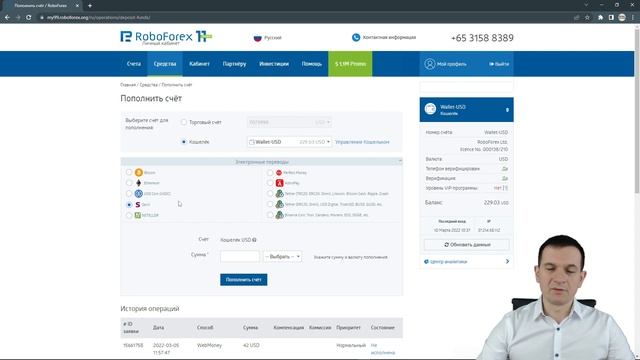Open the Chrome three-dot menu
The width and height of the screenshot is (640, 360).
(633, 18)
